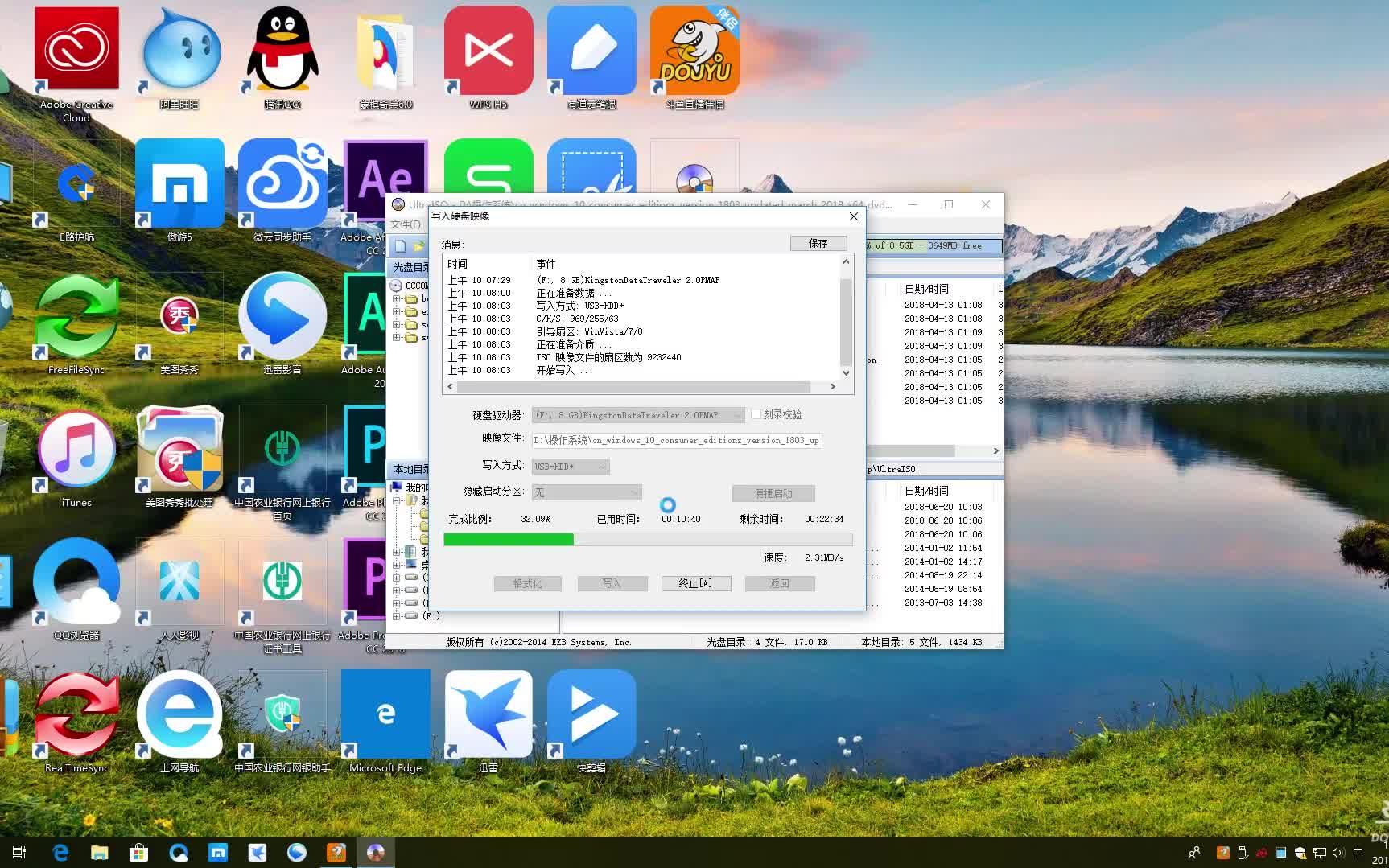This screenshot has width=1389, height=868.
Task: Open the QQ浏览器 desktop icon
Action: pos(76,589)
